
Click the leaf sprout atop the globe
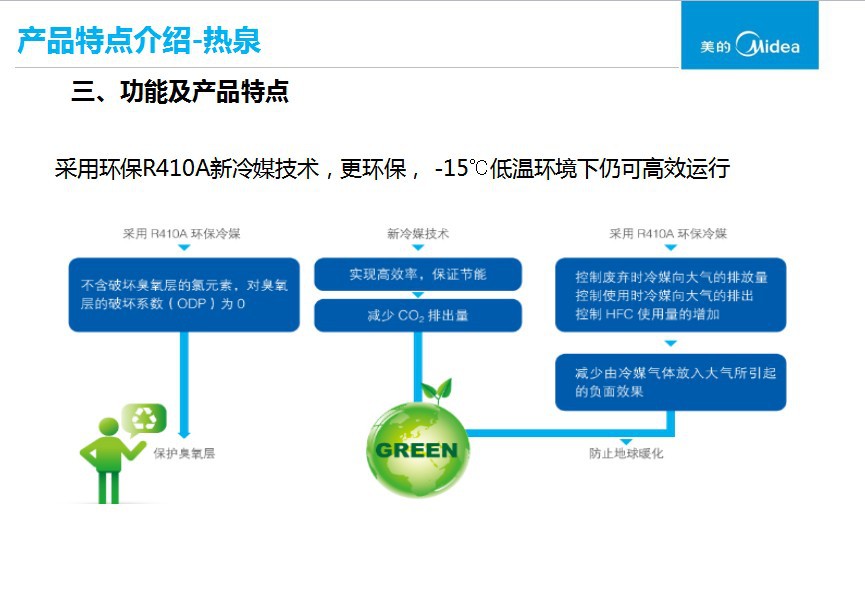click(x=437, y=391)
